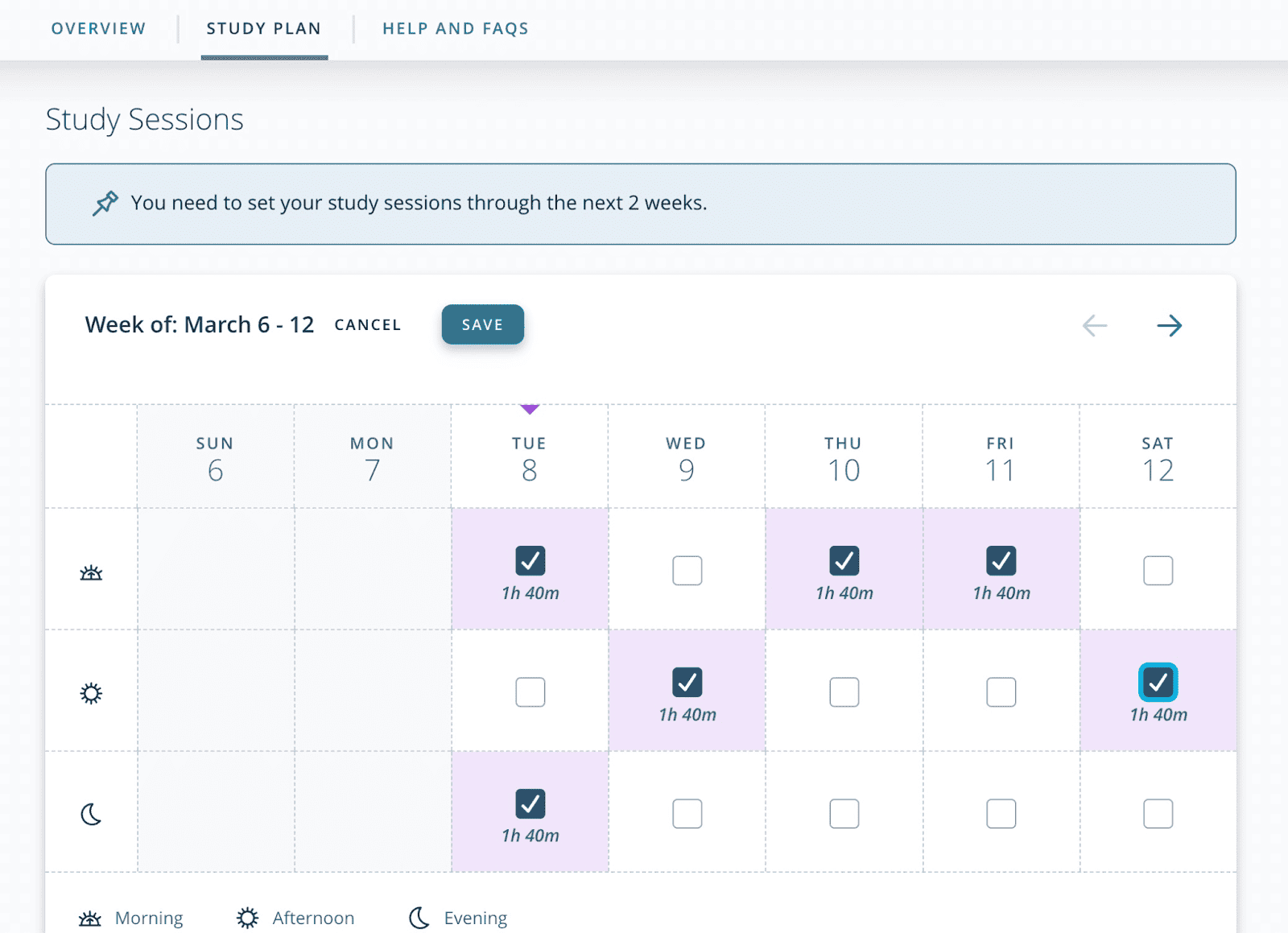Open the Help and FAQs tab
The height and width of the screenshot is (933, 1288).
tap(456, 29)
